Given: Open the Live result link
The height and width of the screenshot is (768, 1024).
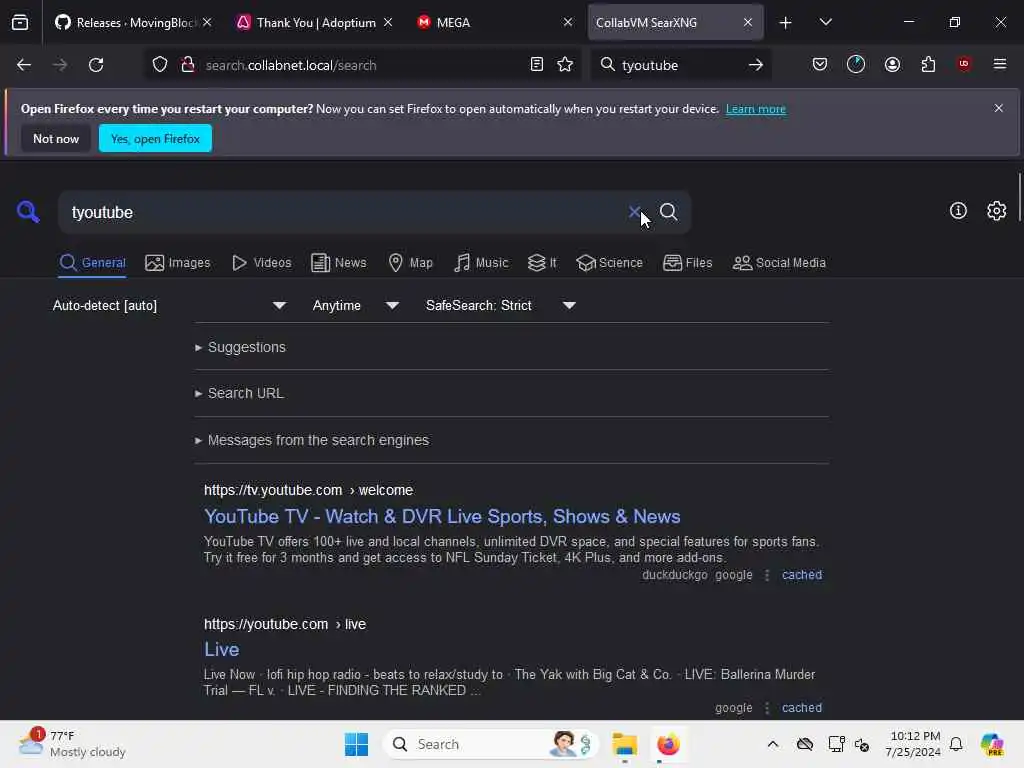Looking at the screenshot, I should 221,649.
